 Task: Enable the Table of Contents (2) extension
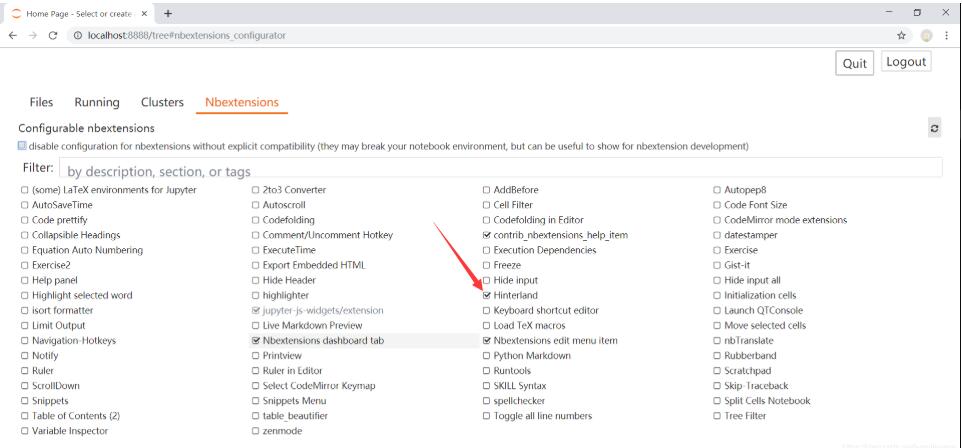pyautogui.click(x=24, y=416)
